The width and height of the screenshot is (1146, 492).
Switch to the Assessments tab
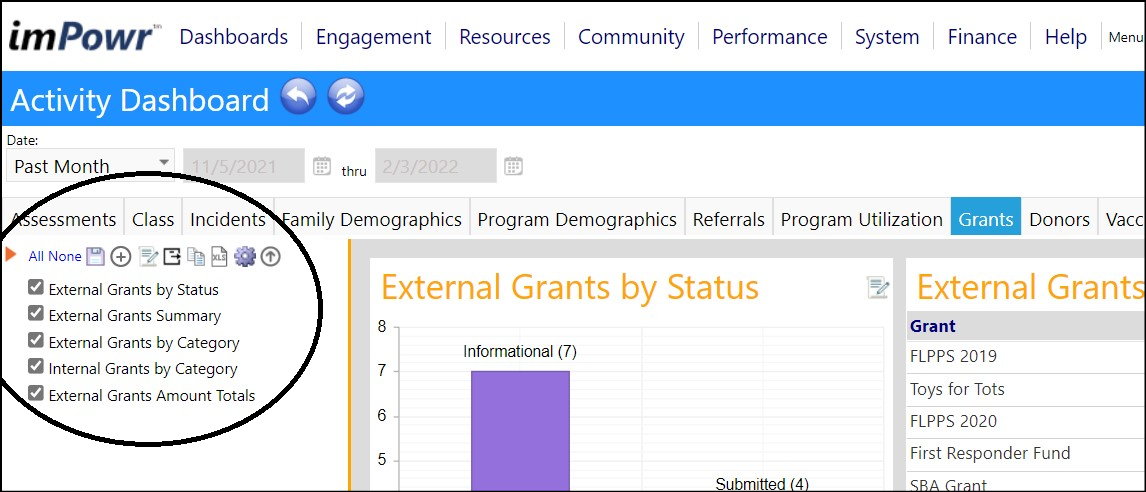(64, 219)
